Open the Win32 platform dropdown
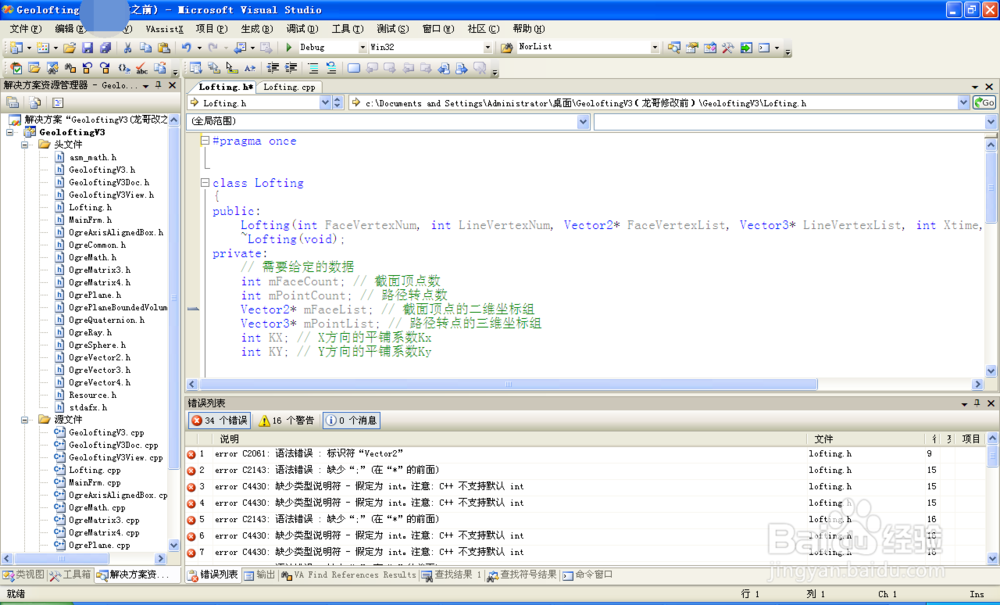This screenshot has height=605, width=1000. click(x=487, y=47)
